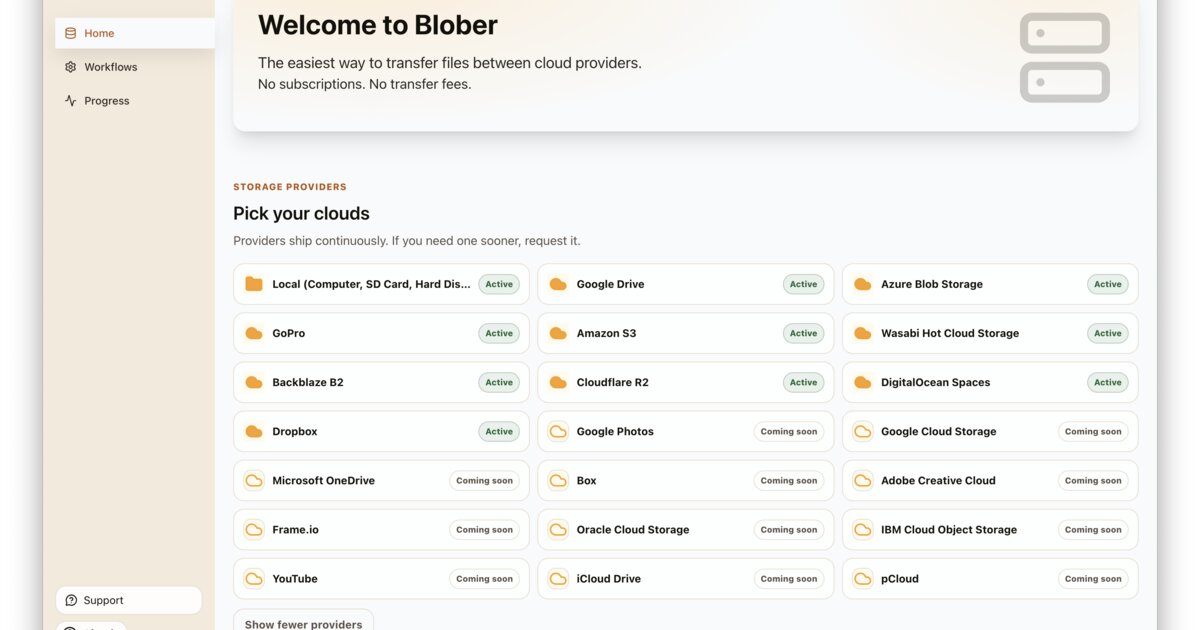Click the Active badge on Google Drive
This screenshot has height=630, width=1200.
803,284
